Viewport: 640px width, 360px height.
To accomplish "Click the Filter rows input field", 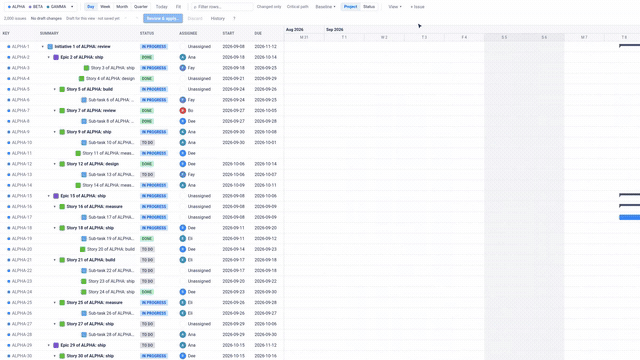I will 222,7.
